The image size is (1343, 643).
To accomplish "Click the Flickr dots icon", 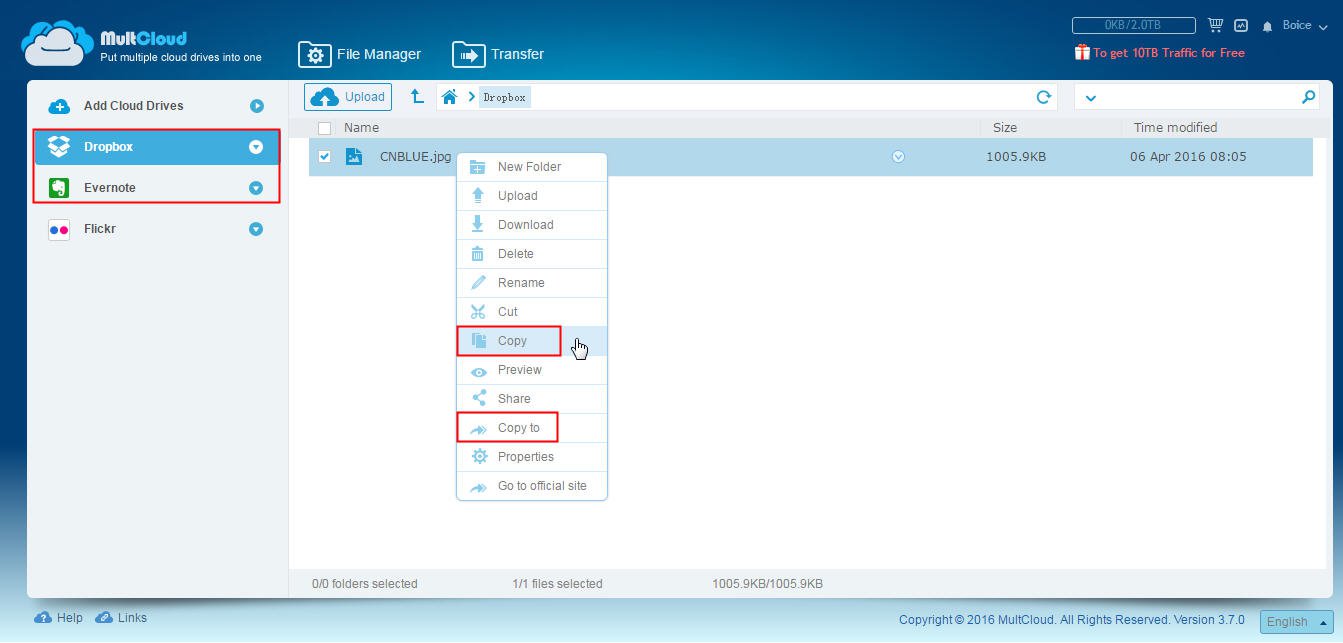I will [59, 229].
